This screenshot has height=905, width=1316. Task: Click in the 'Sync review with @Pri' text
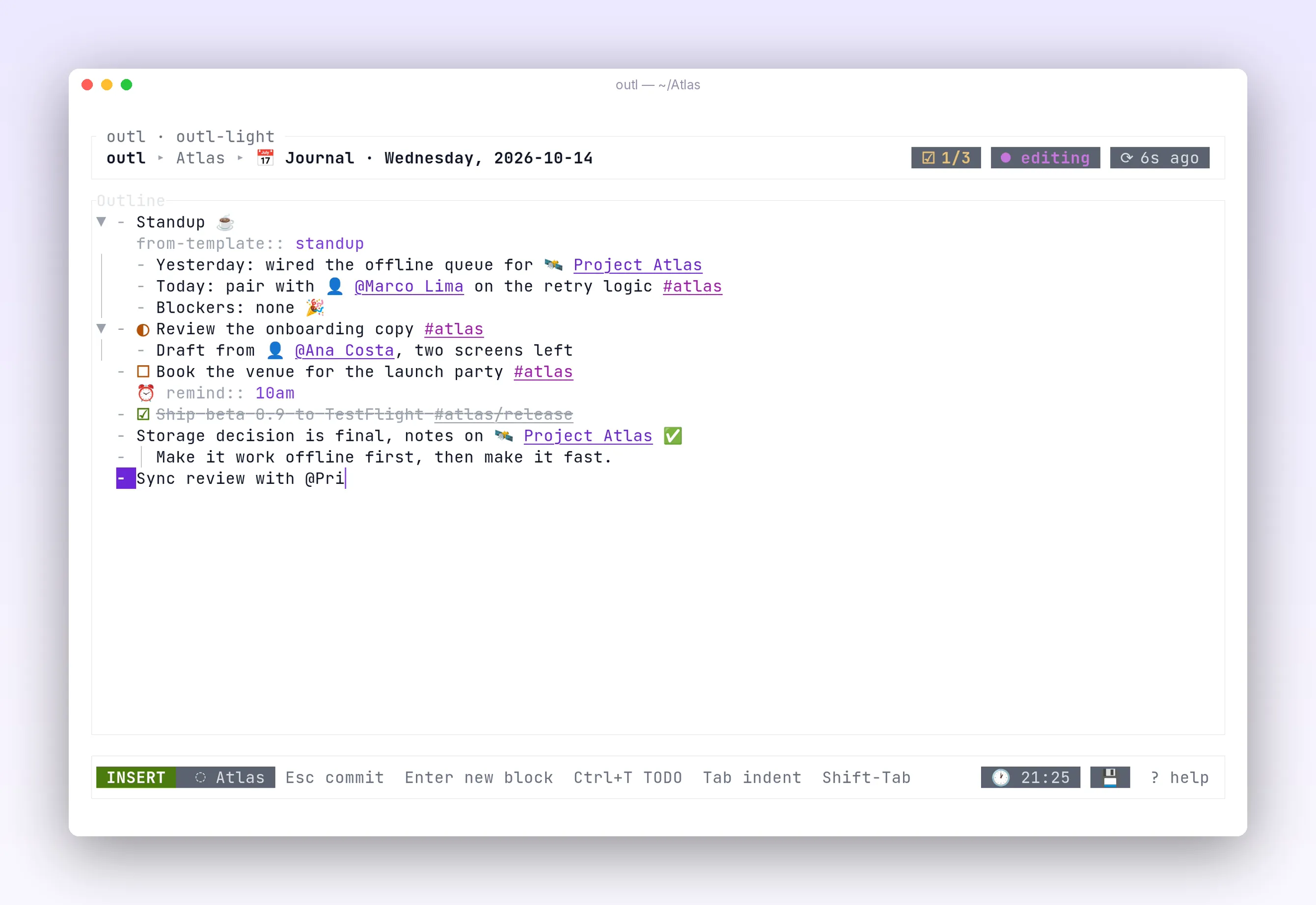coord(240,479)
